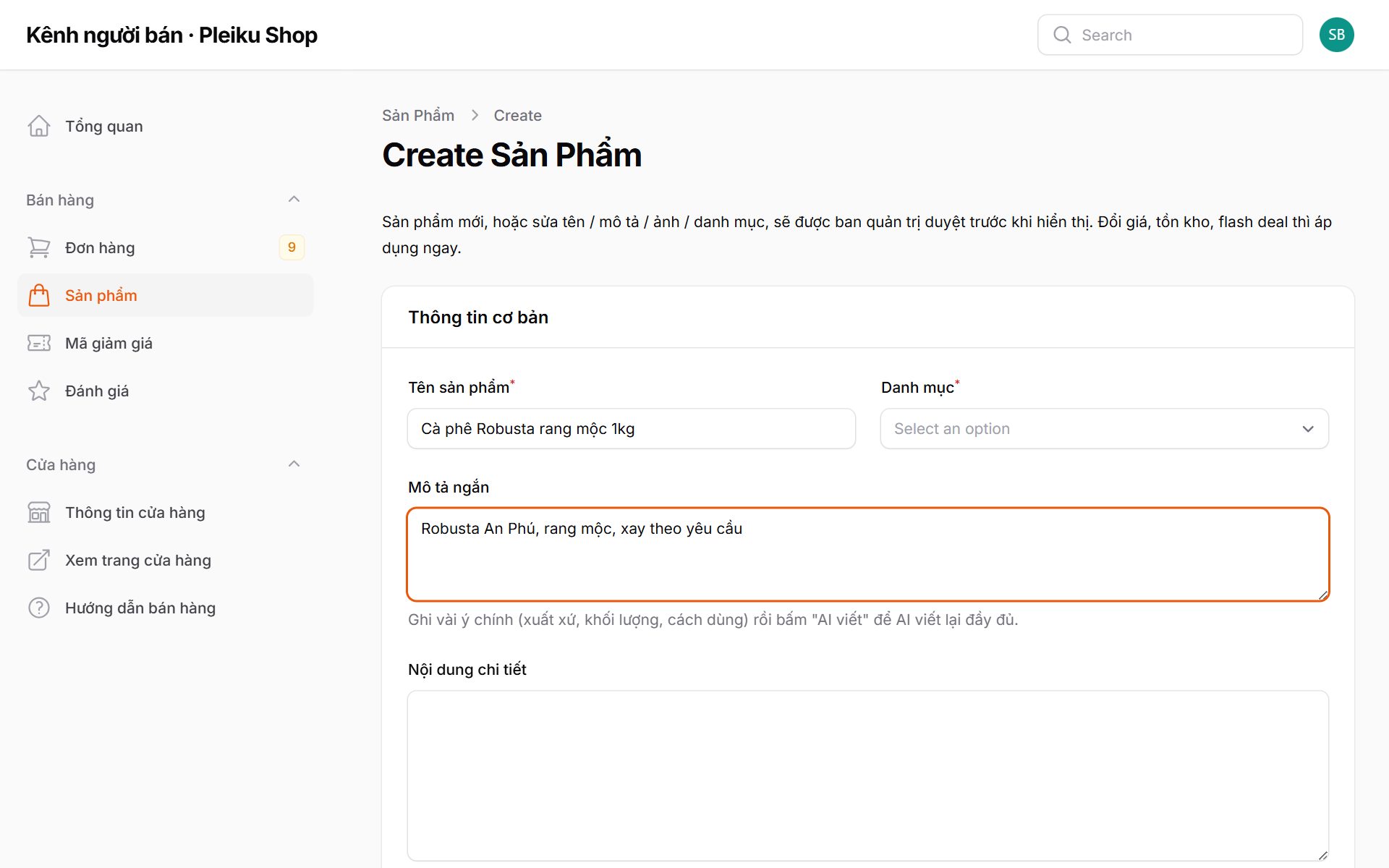
Task: Click the Tên sản phẩm input field
Action: pyautogui.click(x=631, y=428)
